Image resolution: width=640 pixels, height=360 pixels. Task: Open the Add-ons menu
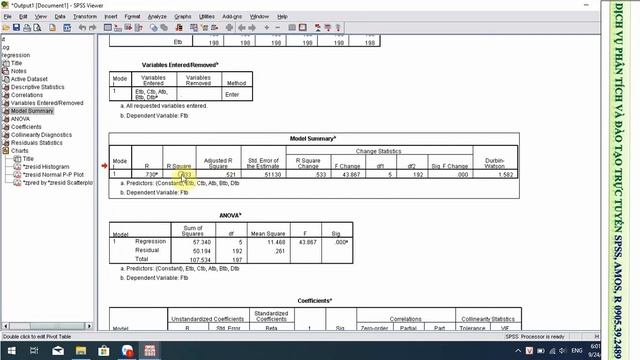tap(232, 17)
